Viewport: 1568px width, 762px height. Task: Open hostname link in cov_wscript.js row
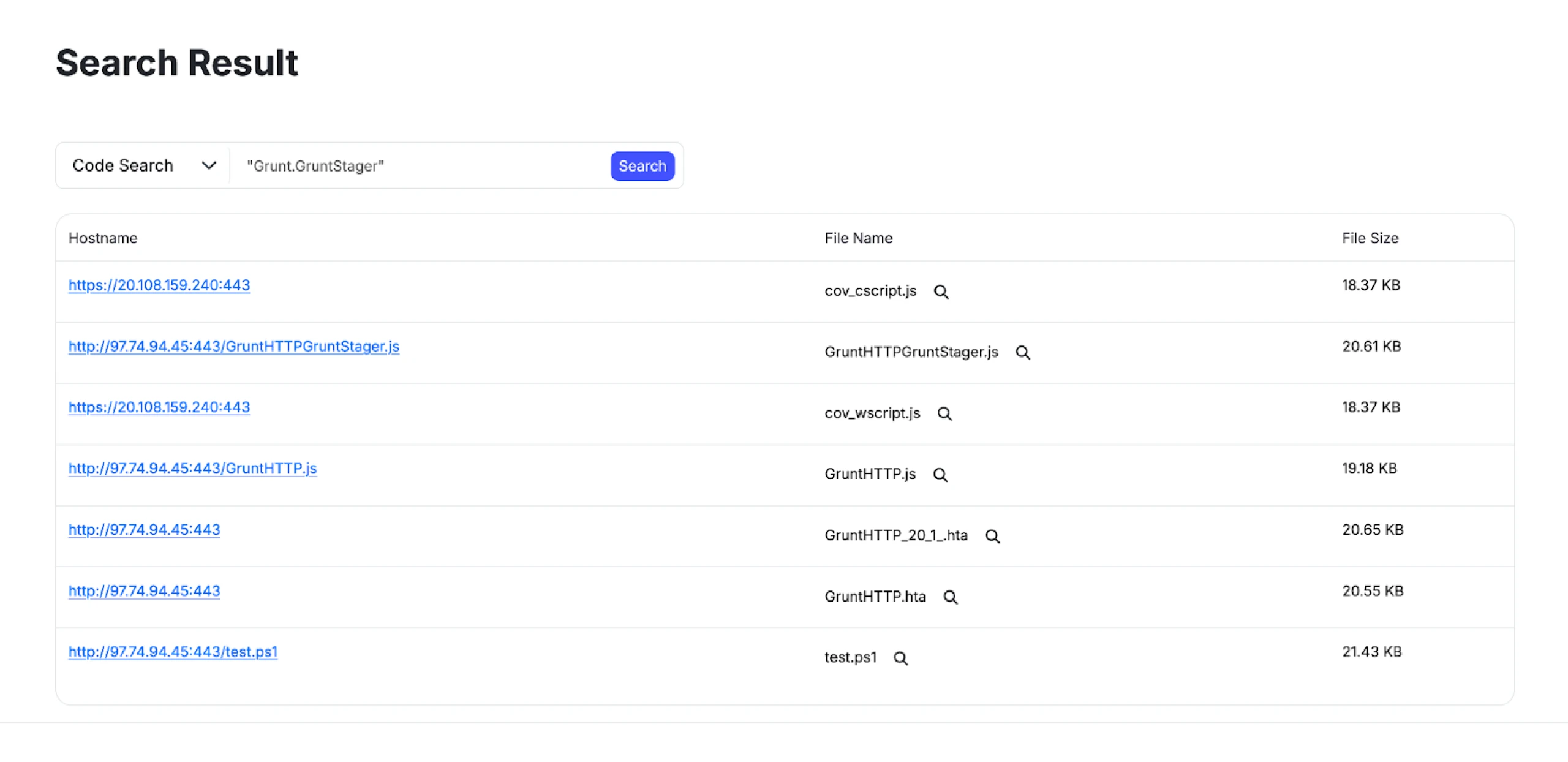pos(159,407)
